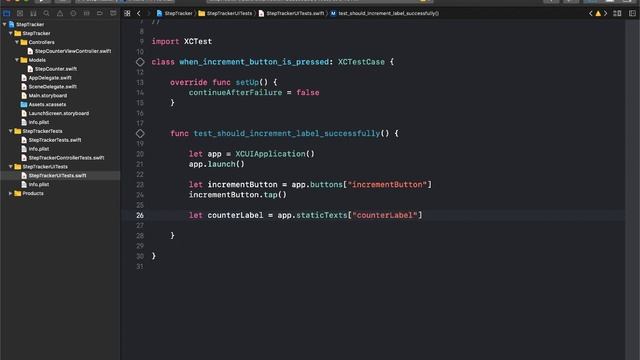
Task: Open the Symbol navigator tab
Action: [33, 13]
